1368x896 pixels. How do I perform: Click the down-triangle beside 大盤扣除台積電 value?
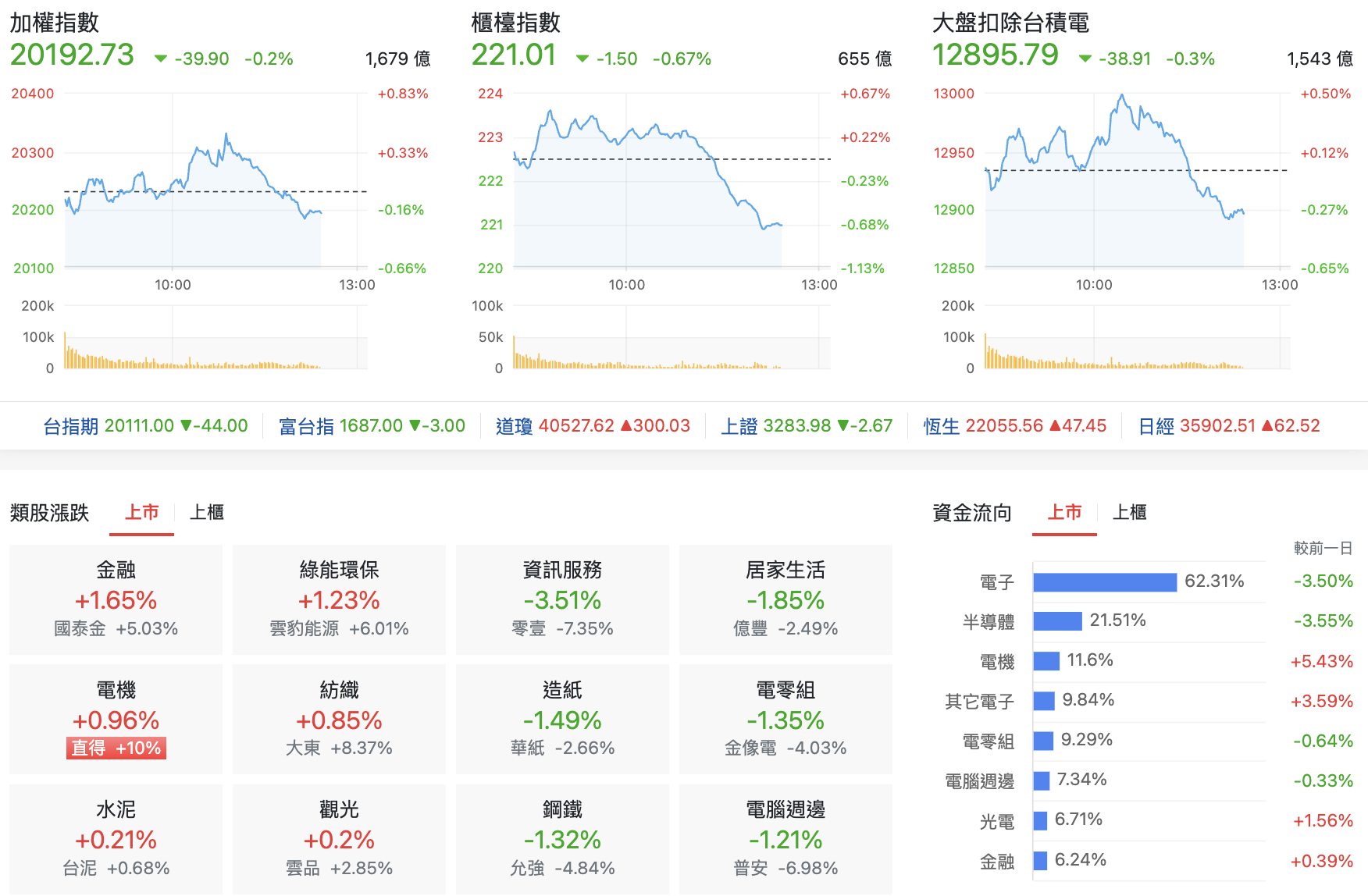click(1086, 58)
